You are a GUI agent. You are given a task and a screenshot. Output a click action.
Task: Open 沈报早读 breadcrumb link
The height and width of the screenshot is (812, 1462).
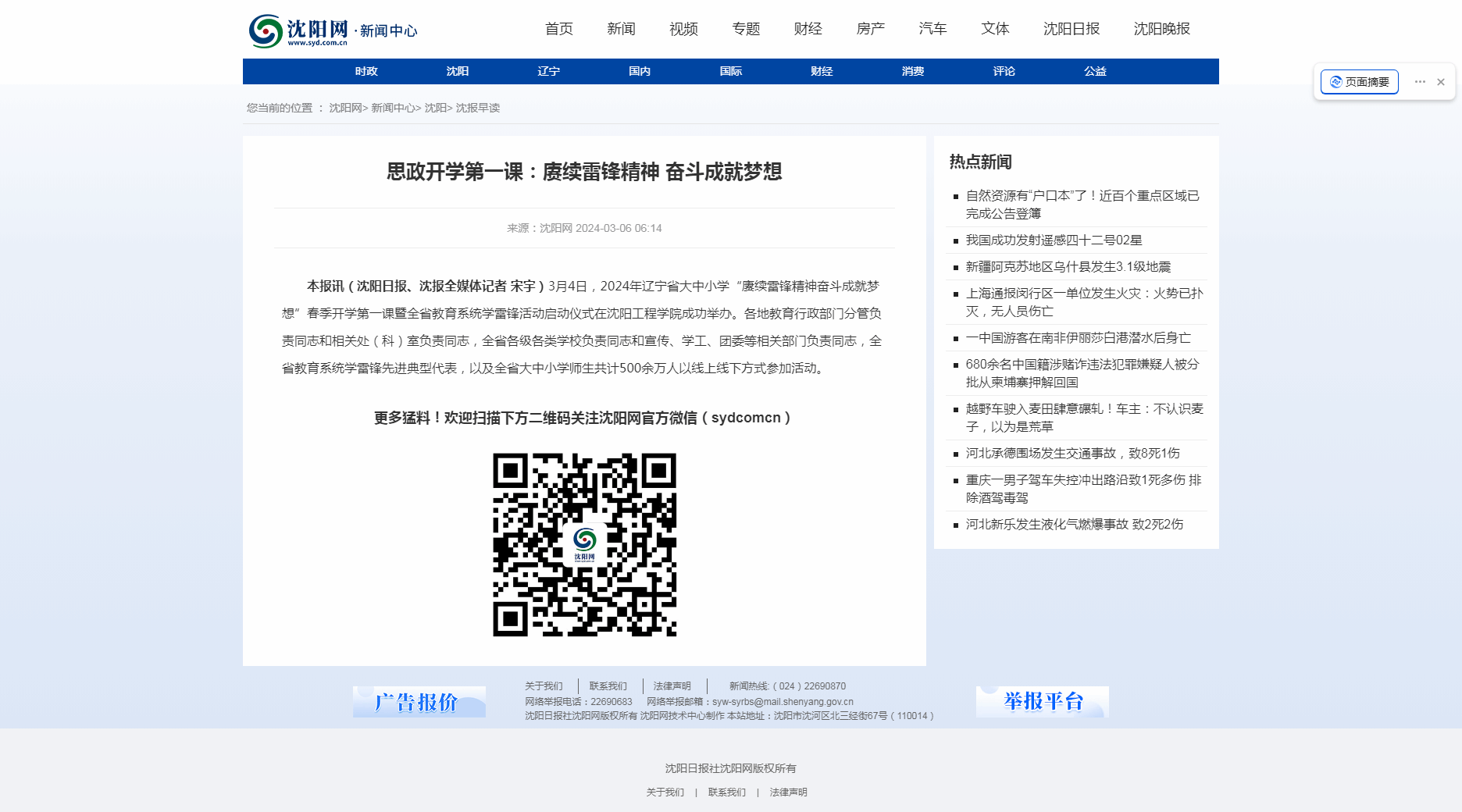pos(478,108)
